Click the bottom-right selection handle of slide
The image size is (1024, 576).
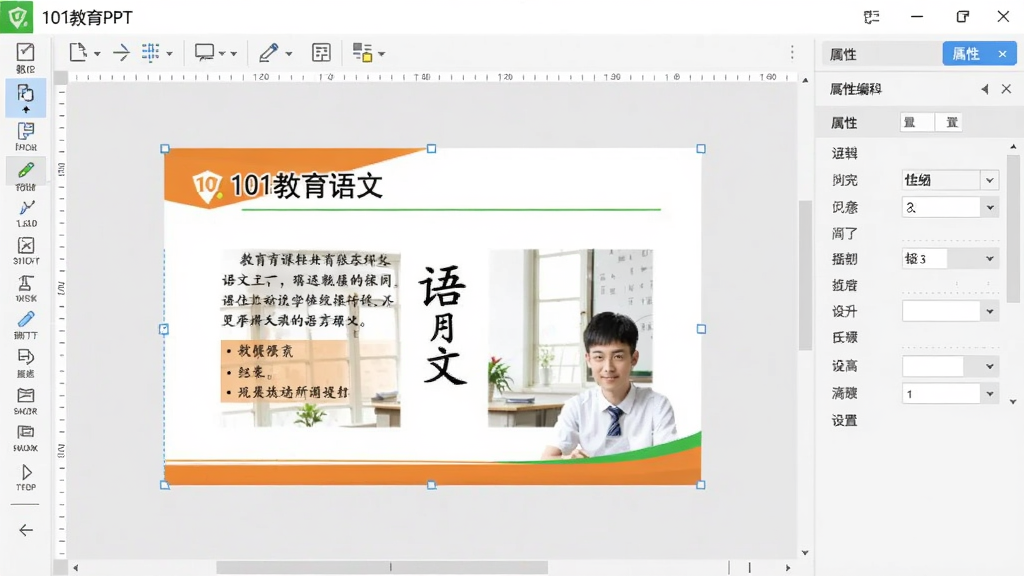tap(701, 485)
